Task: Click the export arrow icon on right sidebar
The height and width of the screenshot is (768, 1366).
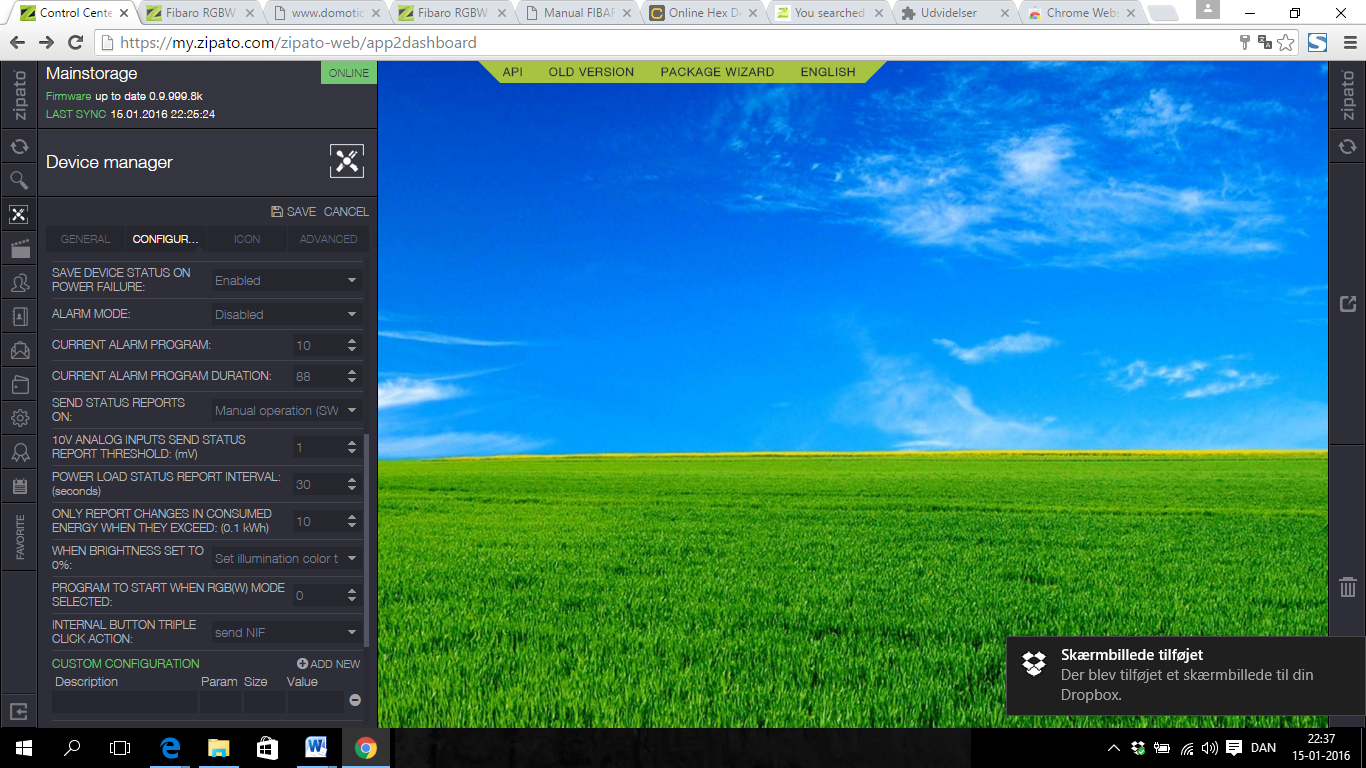Action: 1347,304
